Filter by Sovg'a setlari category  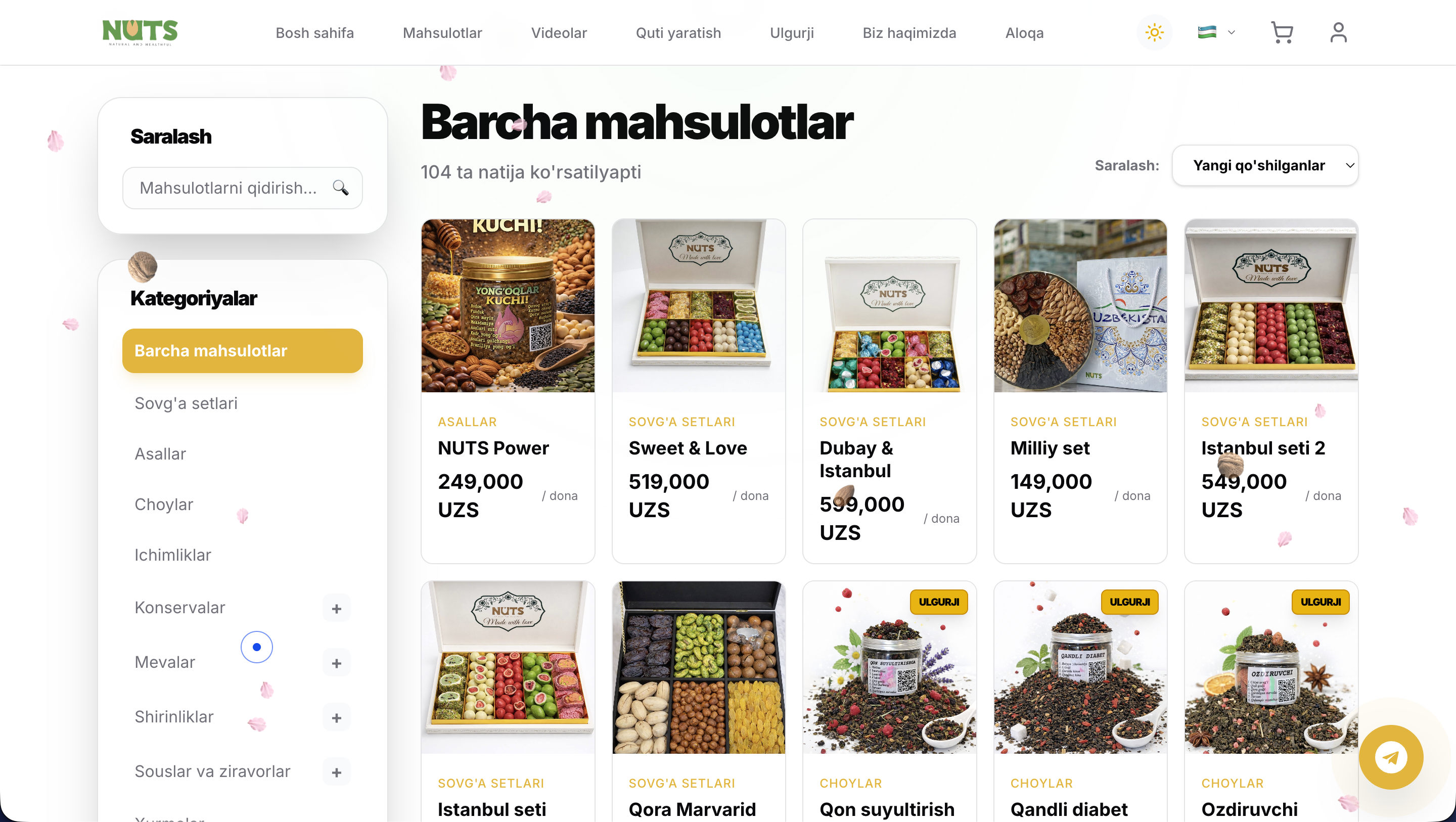[x=186, y=403]
